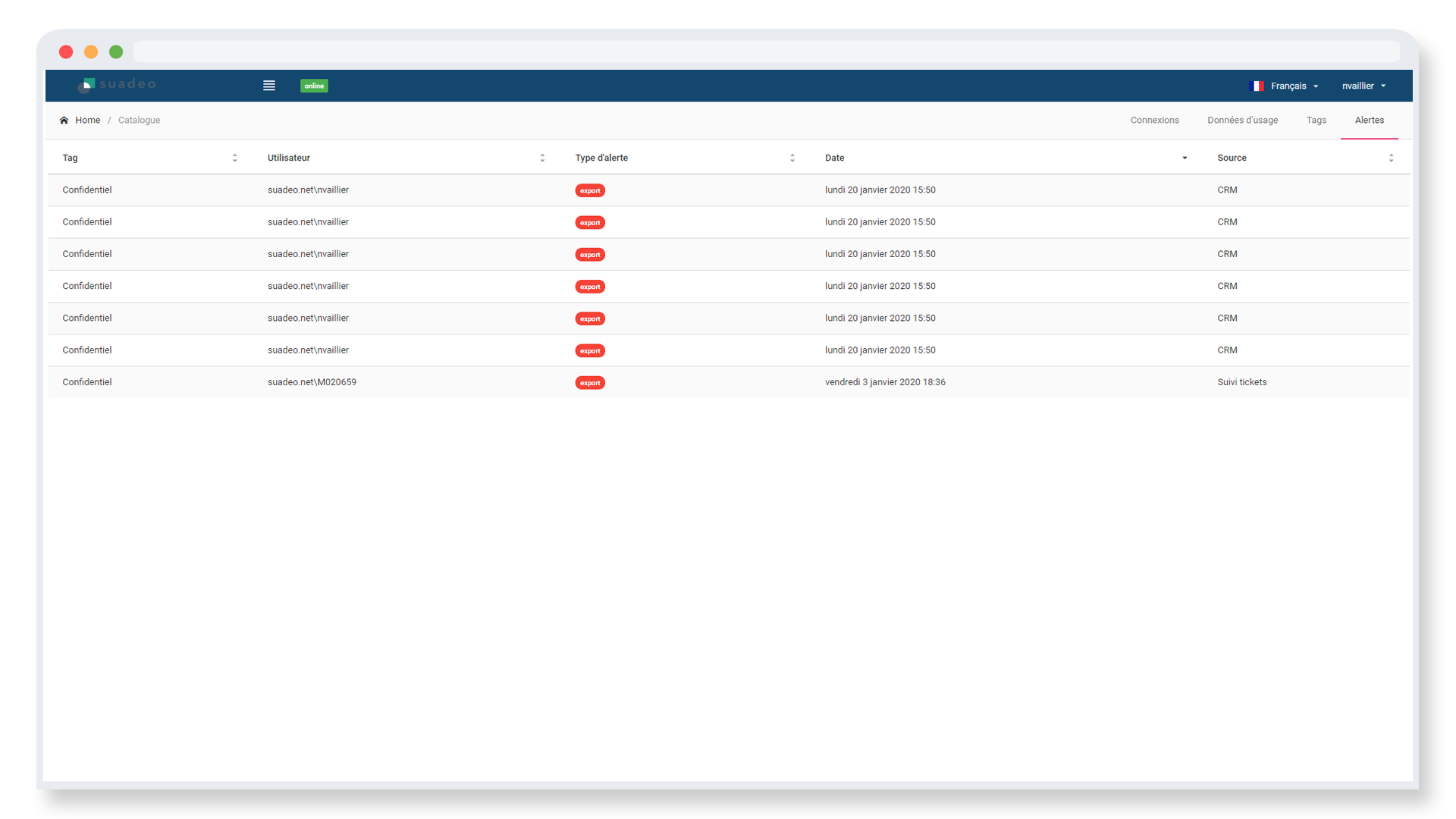Switch to the Tags tab
This screenshot has width=1456, height=819.
click(x=1316, y=120)
